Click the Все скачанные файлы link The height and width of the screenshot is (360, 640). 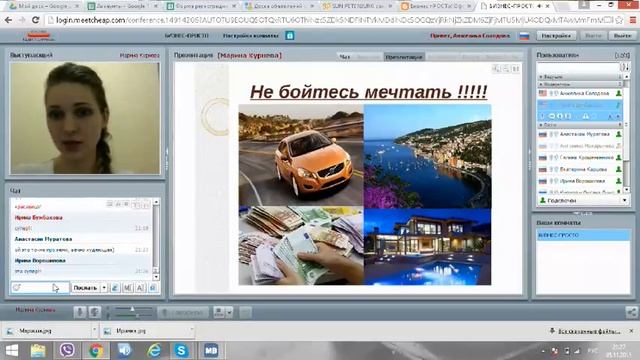tap(589, 331)
